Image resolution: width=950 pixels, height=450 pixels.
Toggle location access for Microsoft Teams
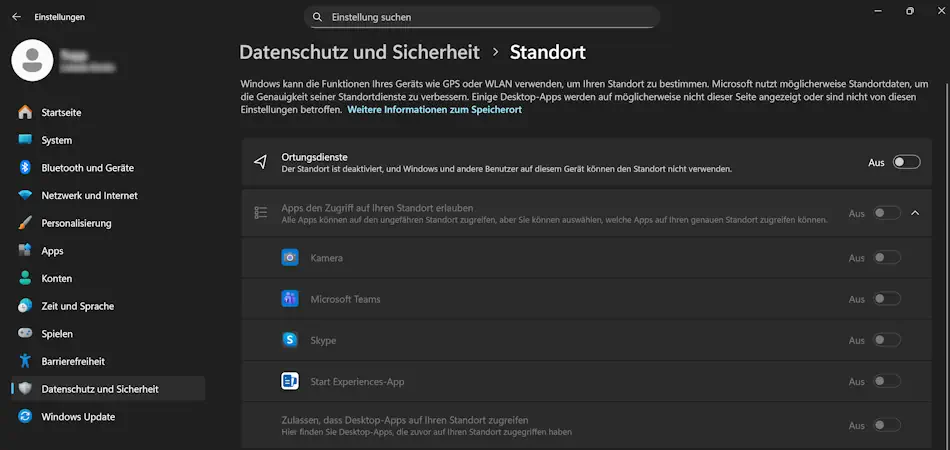(887, 299)
